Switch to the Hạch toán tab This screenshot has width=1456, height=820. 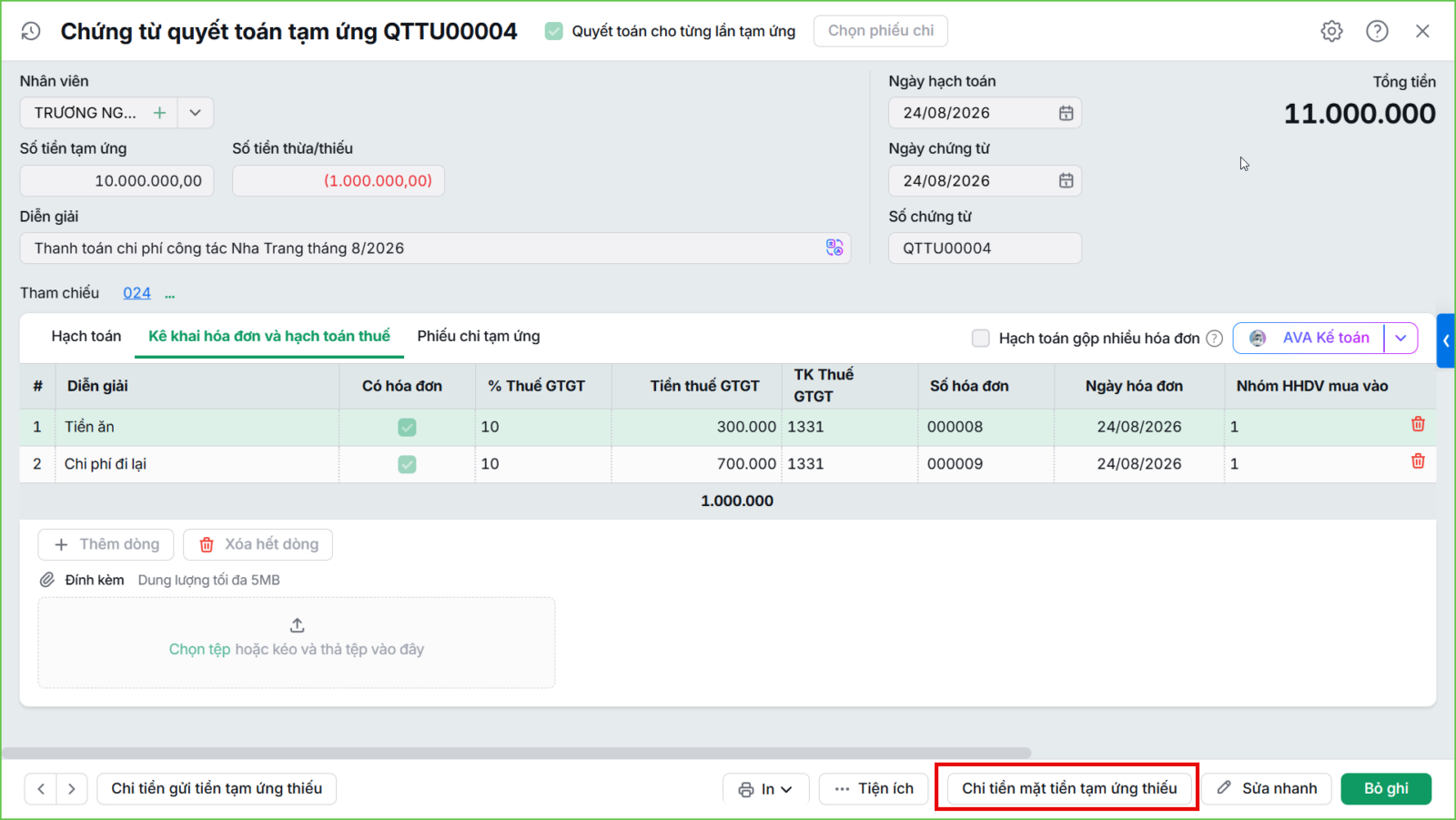coord(86,336)
